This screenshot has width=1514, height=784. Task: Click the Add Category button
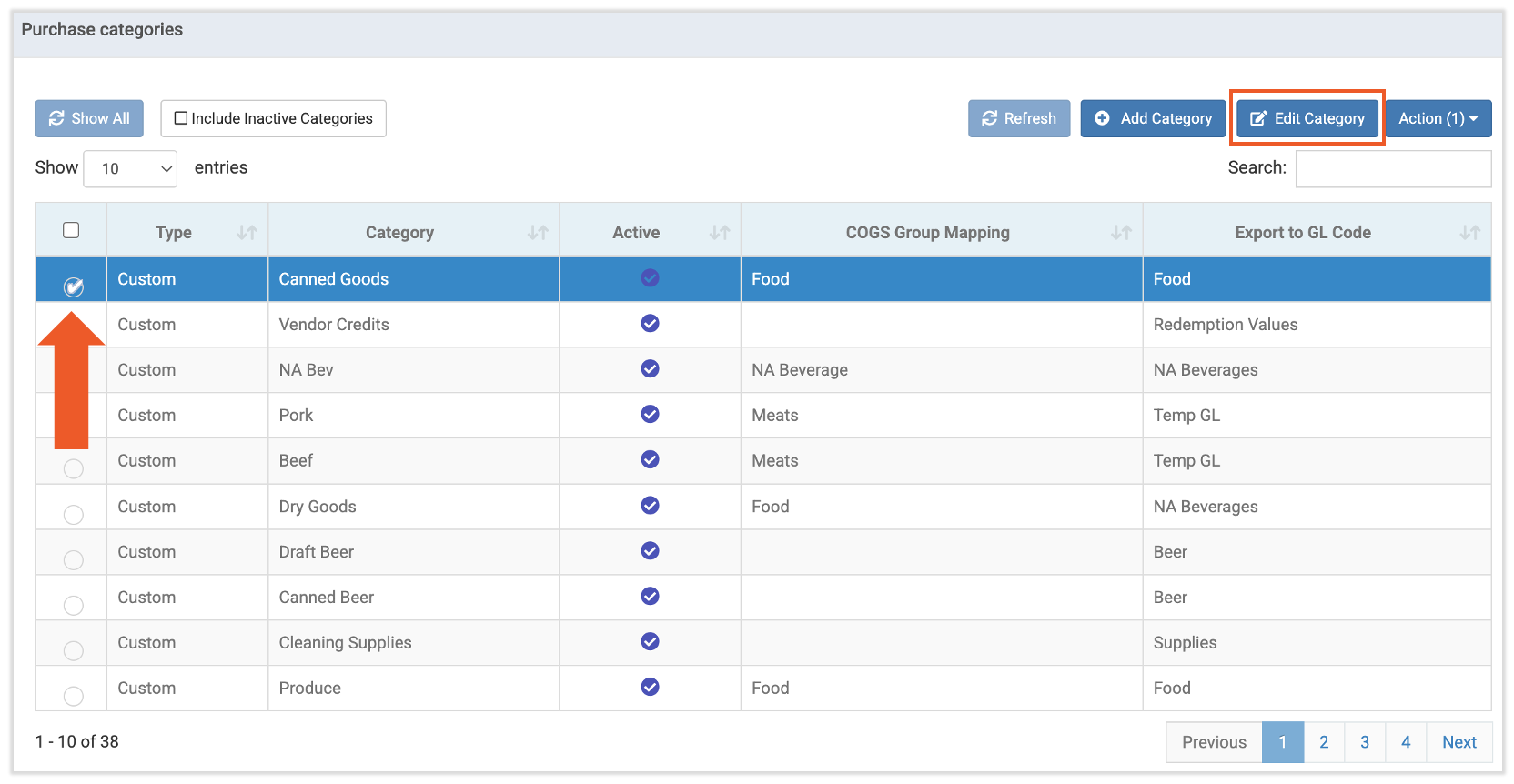pyautogui.click(x=1153, y=118)
